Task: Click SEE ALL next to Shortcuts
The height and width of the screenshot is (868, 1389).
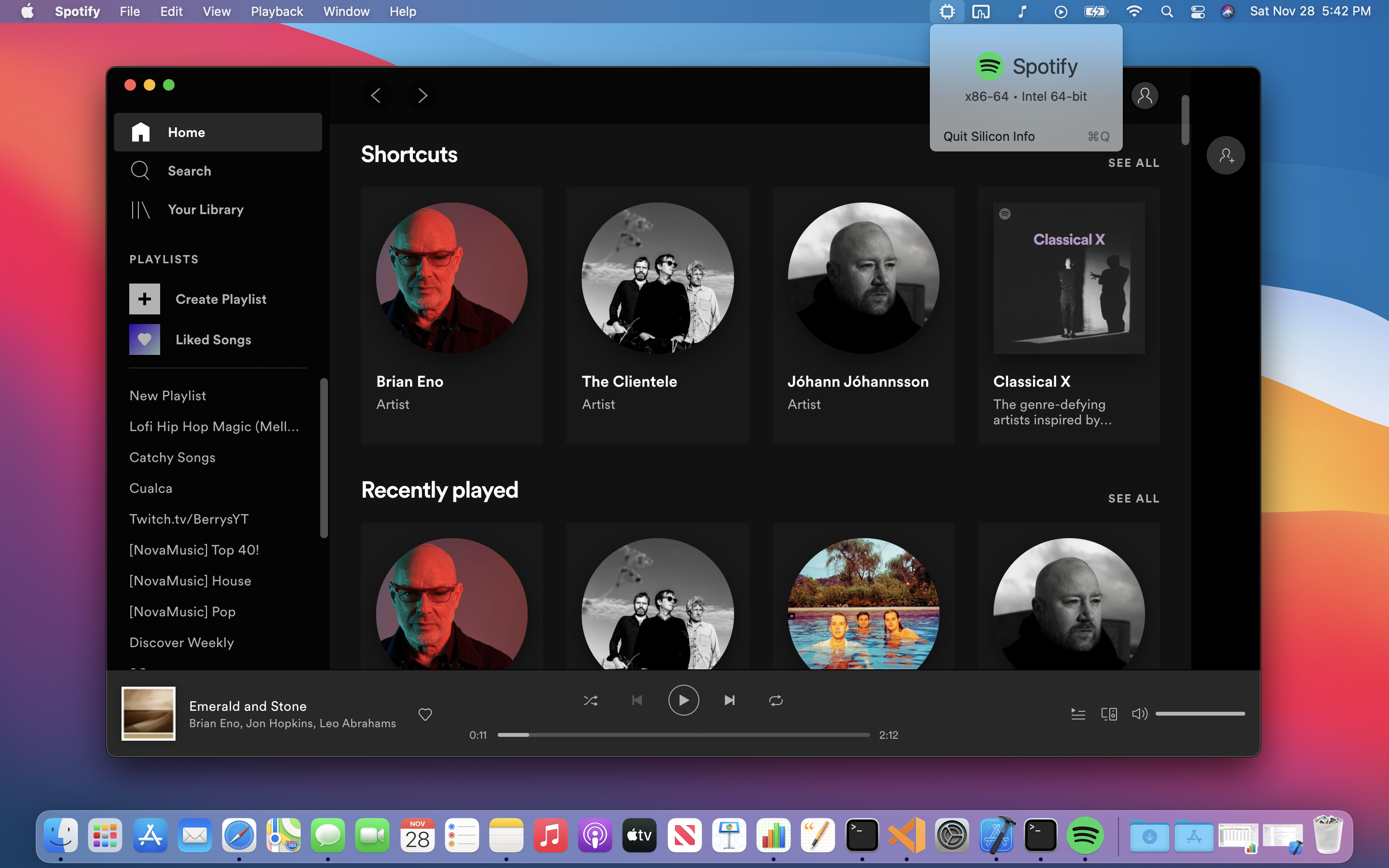Action: click(x=1133, y=163)
